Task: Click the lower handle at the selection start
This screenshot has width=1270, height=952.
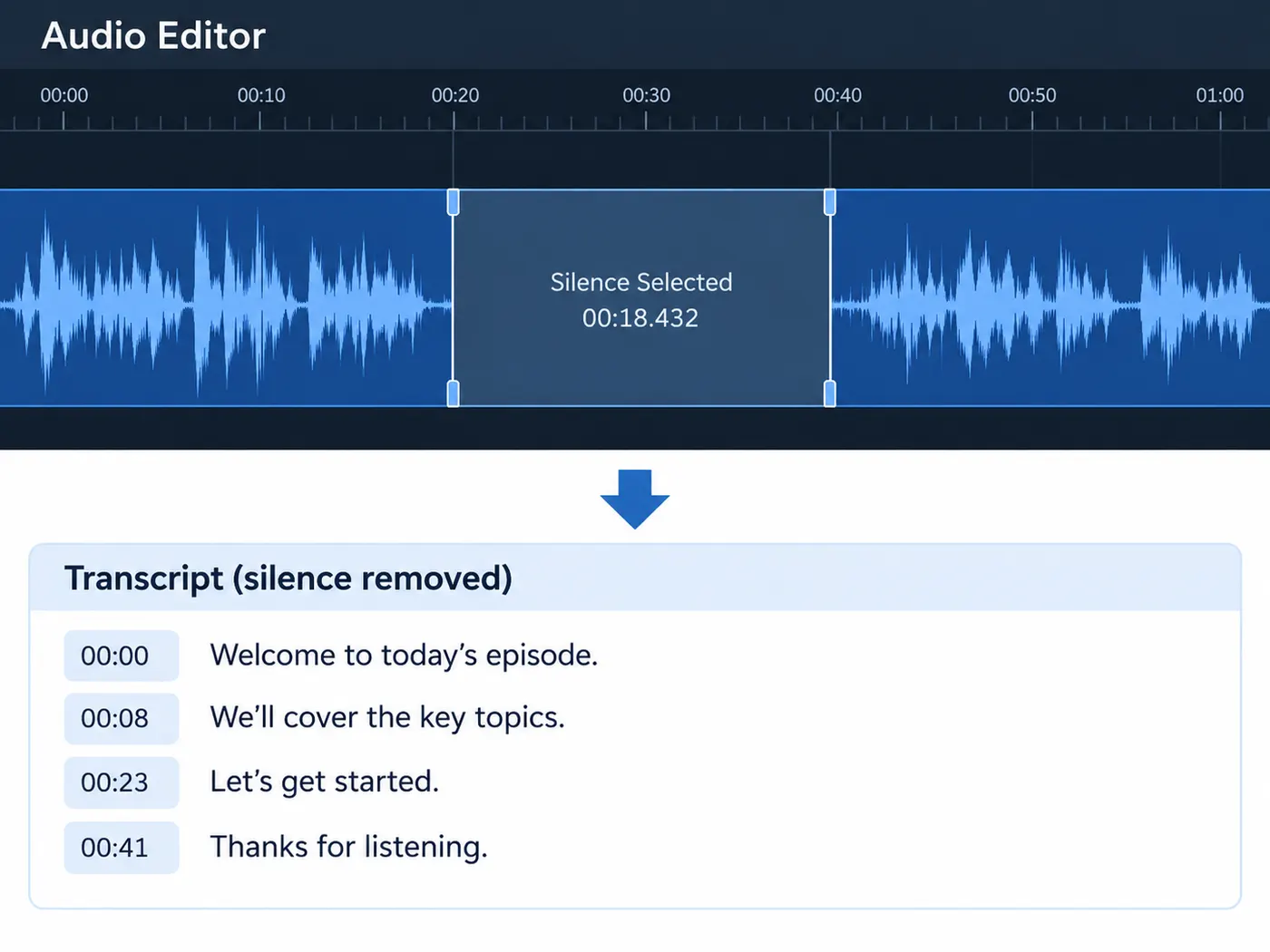Action: 454,393
